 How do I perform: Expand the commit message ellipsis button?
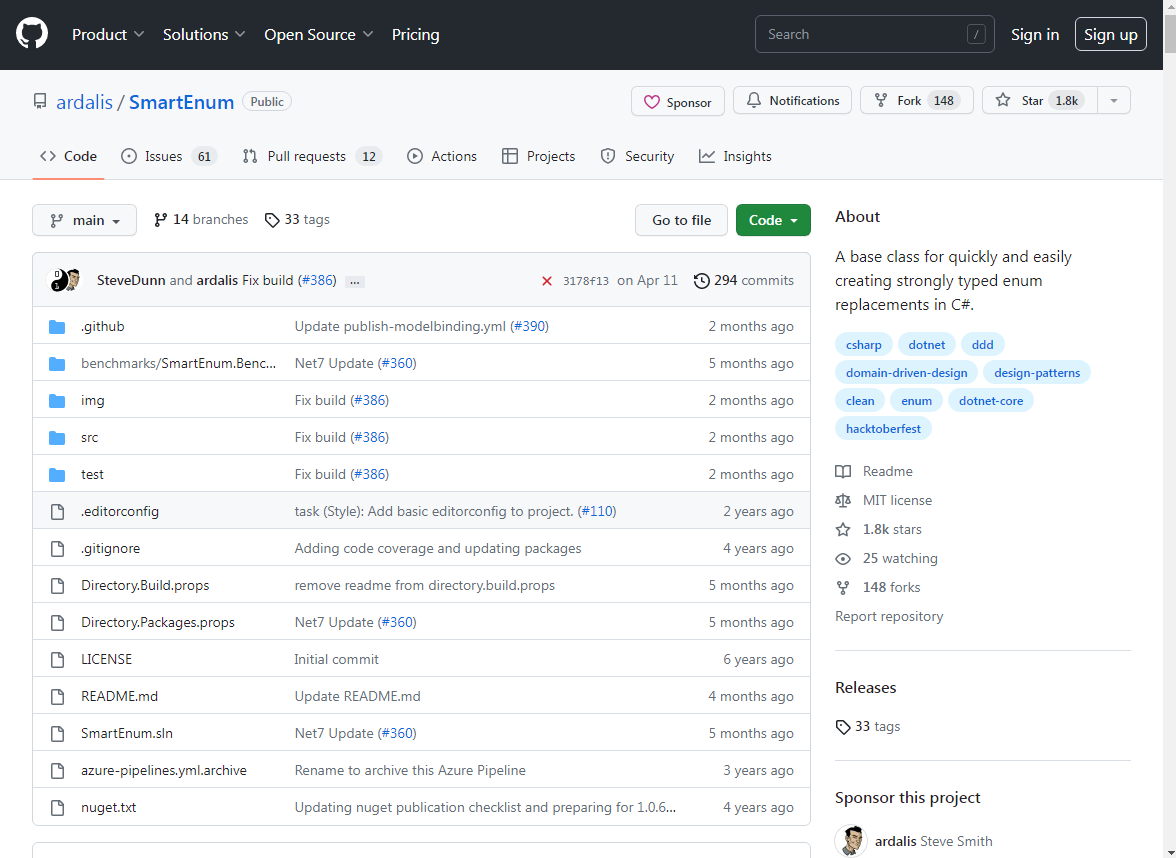pos(355,281)
